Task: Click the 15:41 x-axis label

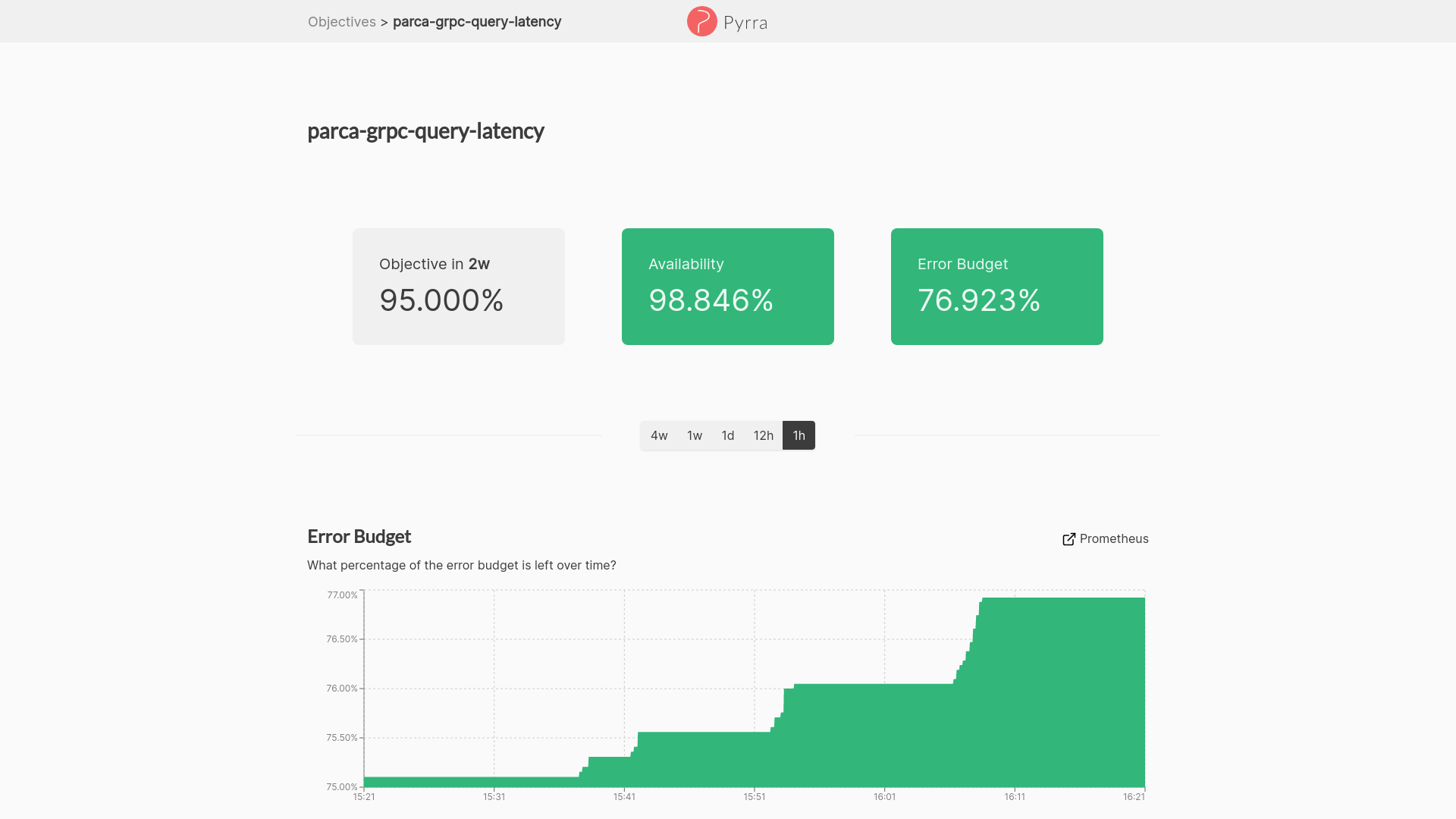Action: (624, 797)
